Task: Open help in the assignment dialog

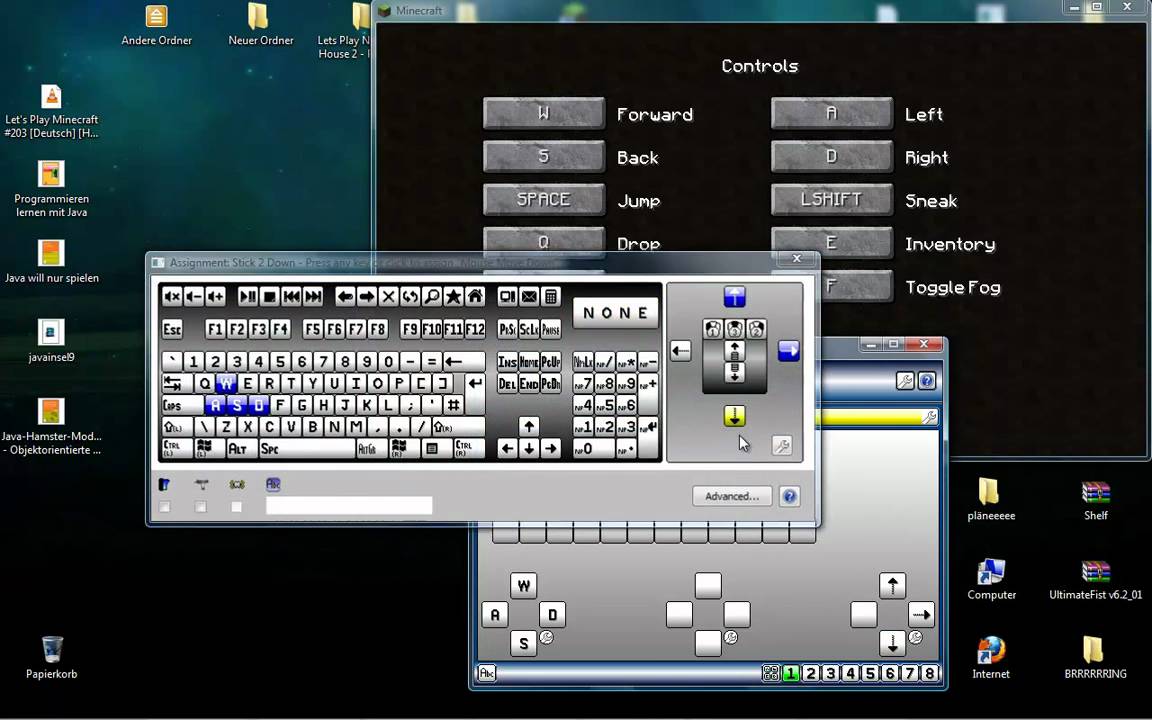Action: pyautogui.click(x=790, y=497)
